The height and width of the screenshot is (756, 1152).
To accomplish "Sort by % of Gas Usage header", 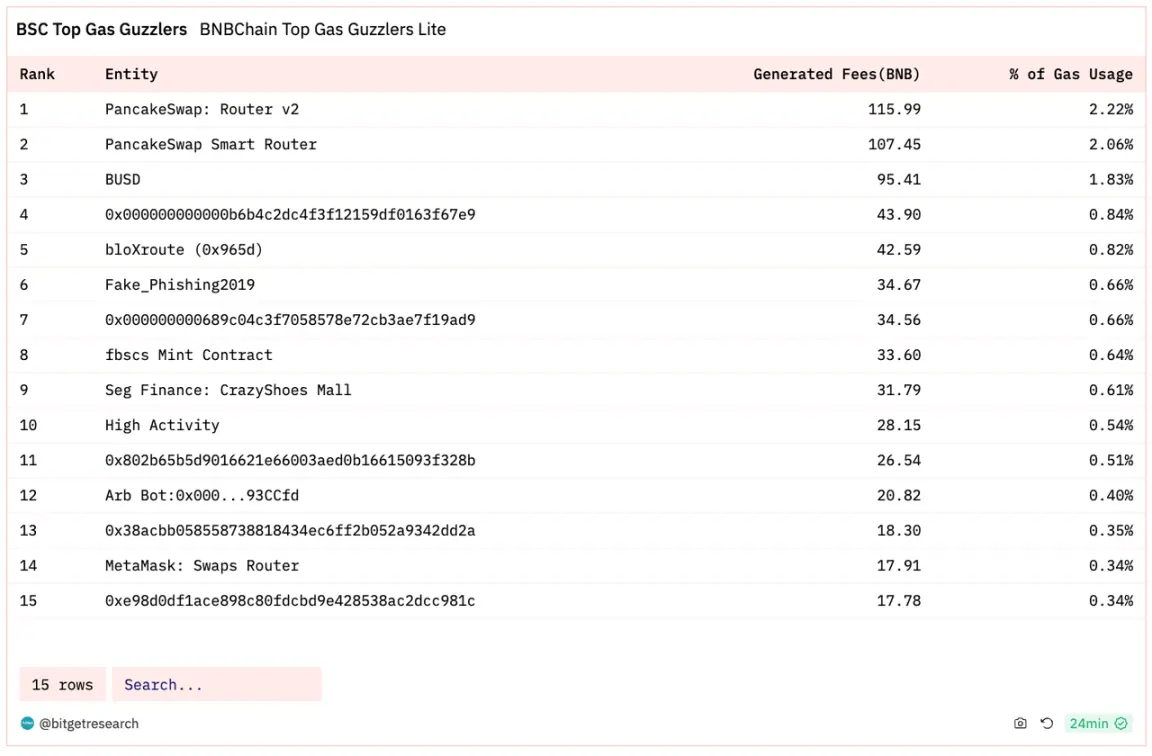I will pos(1071,74).
